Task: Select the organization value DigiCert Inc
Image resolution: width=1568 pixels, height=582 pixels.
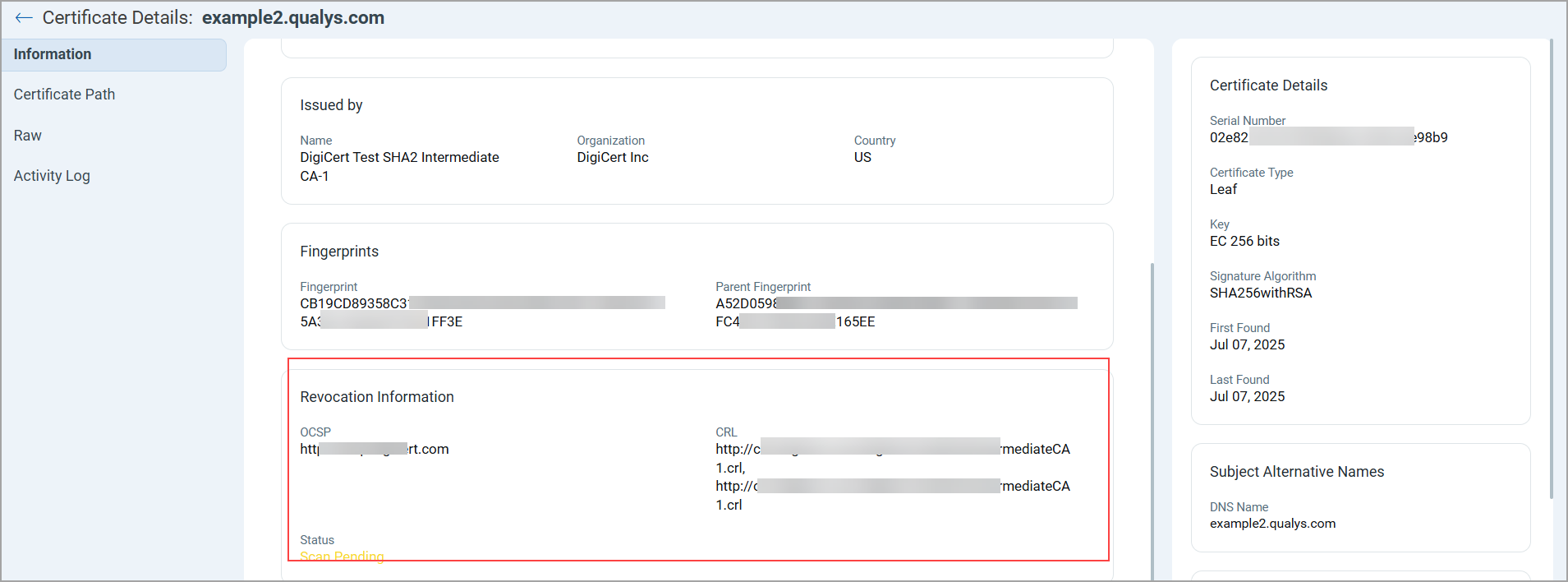Action: [613, 157]
